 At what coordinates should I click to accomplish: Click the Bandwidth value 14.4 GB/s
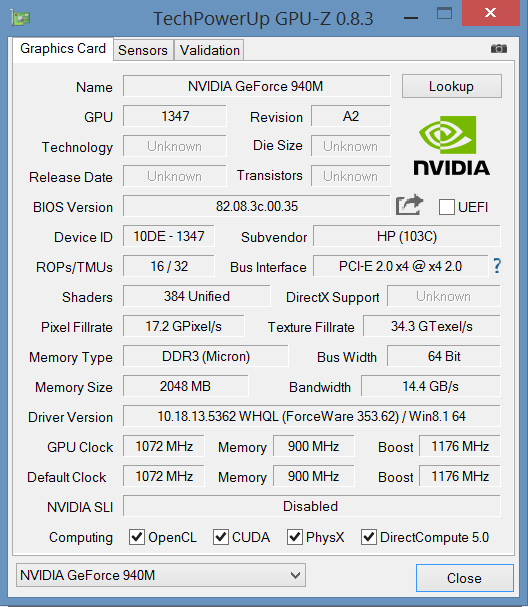(431, 386)
